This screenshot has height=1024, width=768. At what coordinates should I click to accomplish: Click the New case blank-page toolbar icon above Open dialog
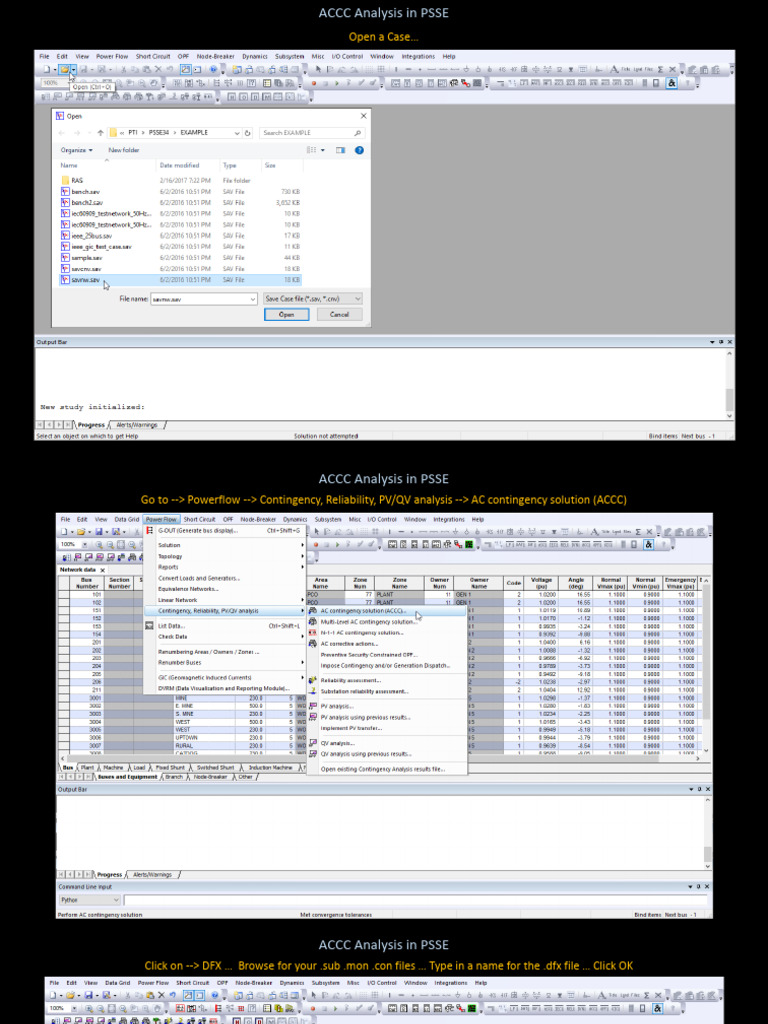tap(46, 69)
